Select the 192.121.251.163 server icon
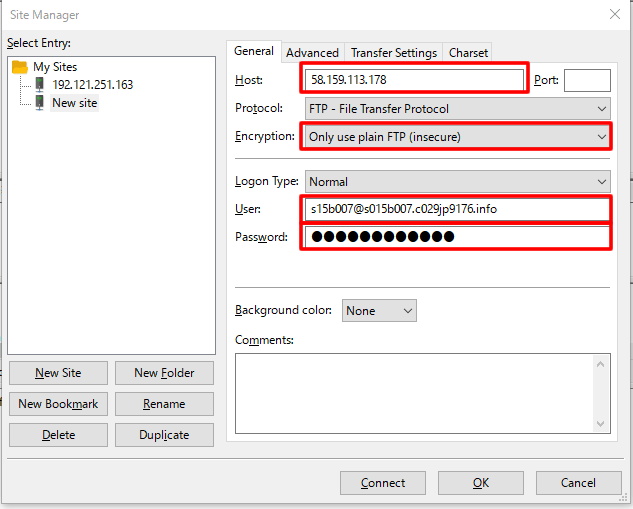Screen dimensions: 633x509 (40, 85)
